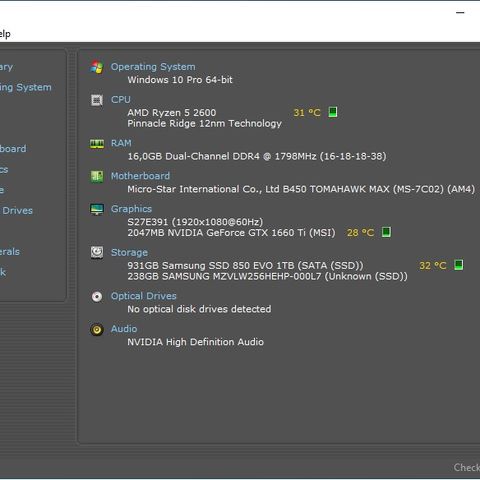
Task: Click the Check for updates link
Action: click(x=467, y=467)
